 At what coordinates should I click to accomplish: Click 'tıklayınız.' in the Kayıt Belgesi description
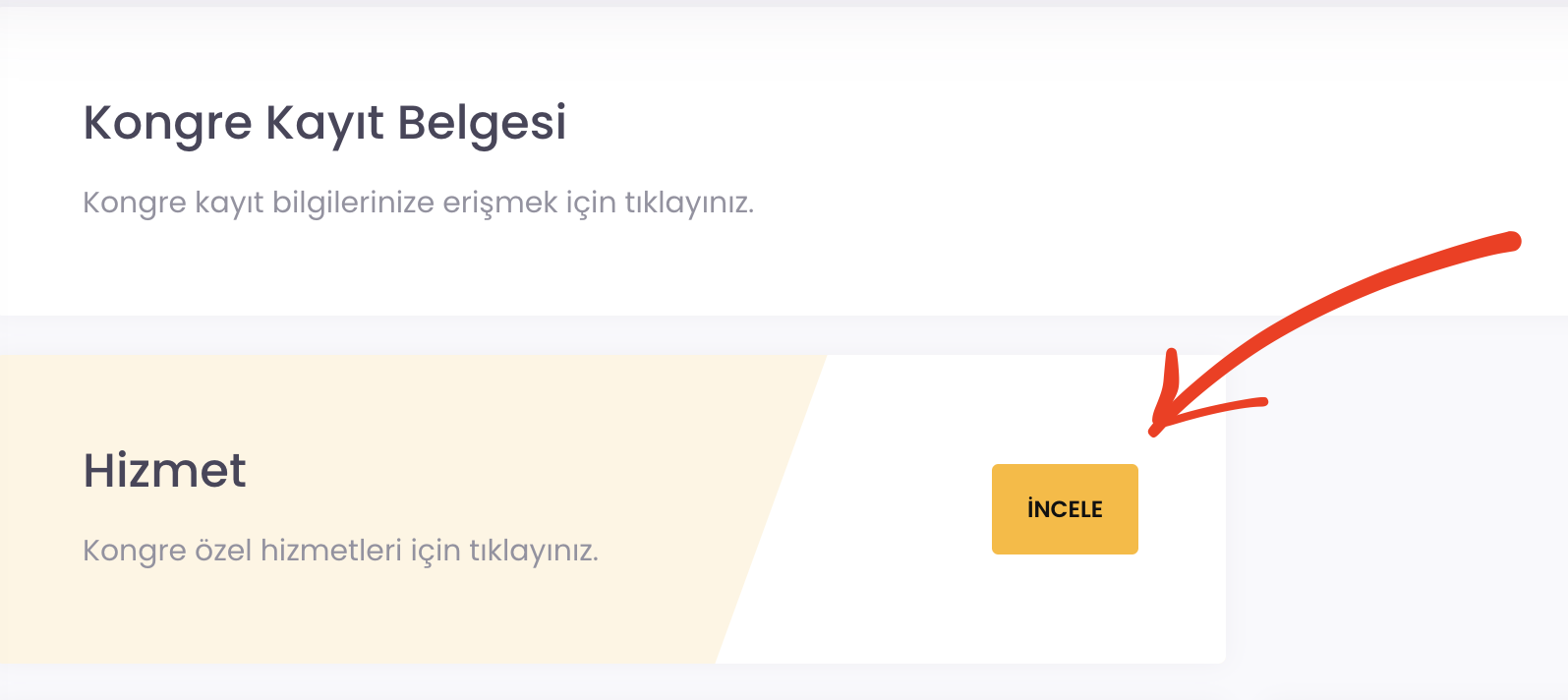[x=689, y=203]
